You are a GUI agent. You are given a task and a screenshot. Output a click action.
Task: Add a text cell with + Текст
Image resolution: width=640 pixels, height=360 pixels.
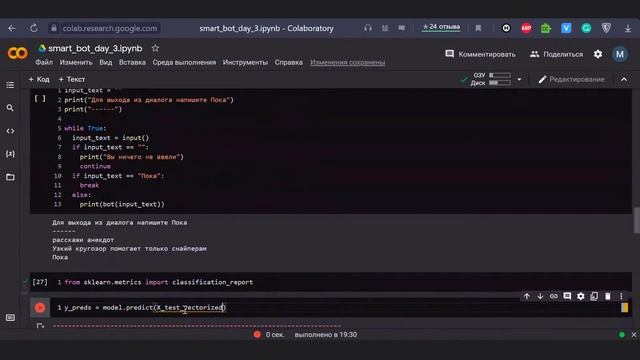point(72,79)
